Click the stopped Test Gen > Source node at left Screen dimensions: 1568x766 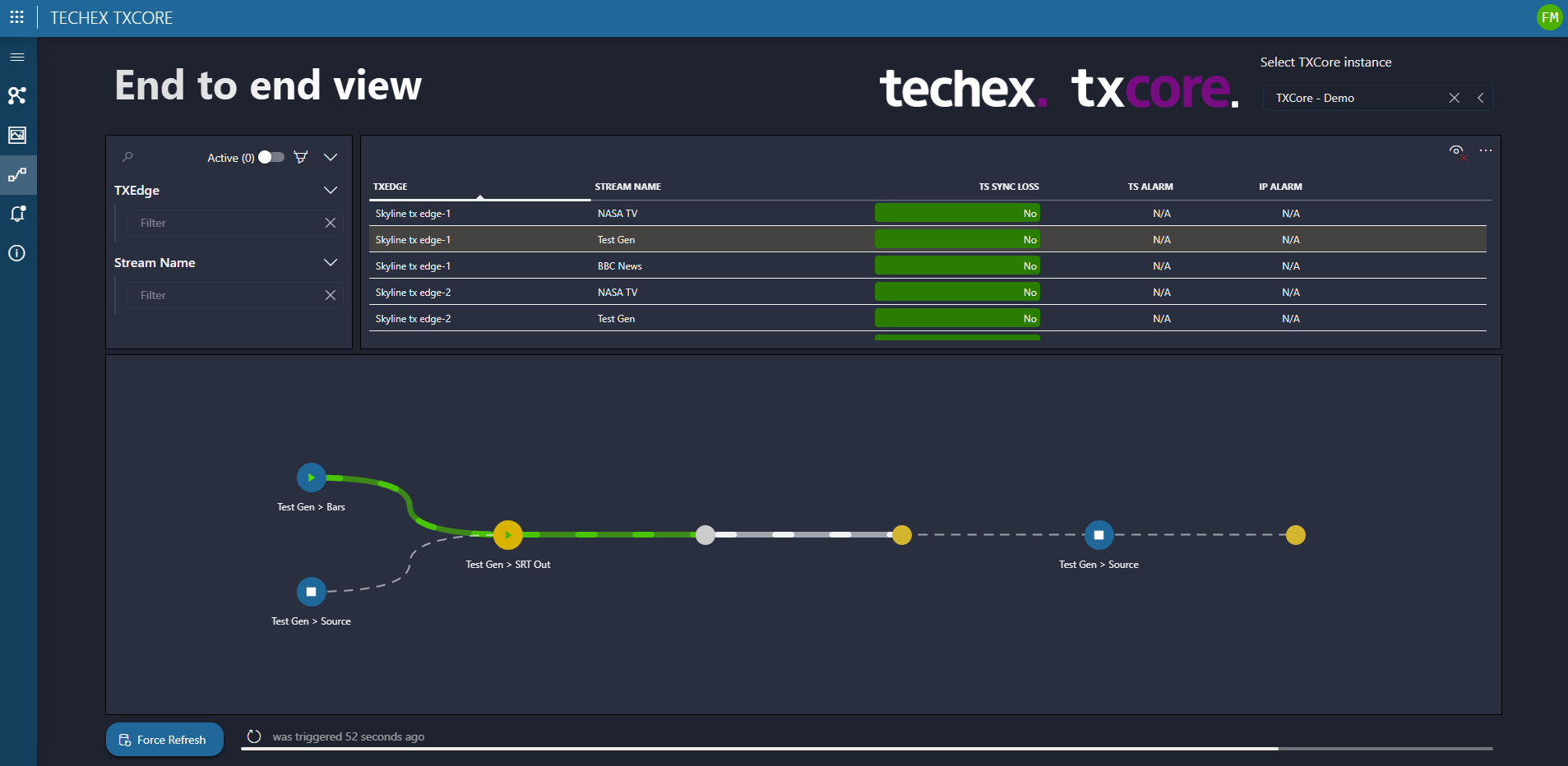point(311,592)
